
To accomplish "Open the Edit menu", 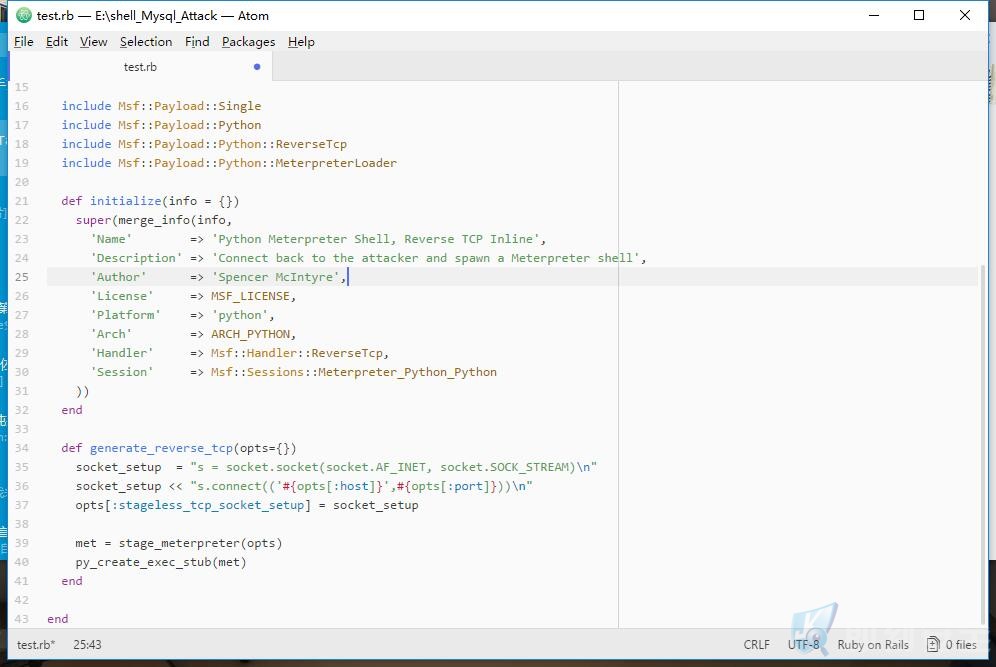I will [x=57, y=42].
